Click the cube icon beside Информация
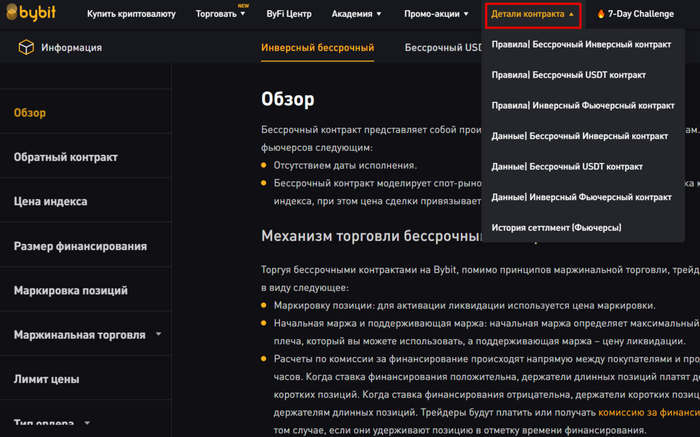Screen dimensions: 700x437 [26, 48]
